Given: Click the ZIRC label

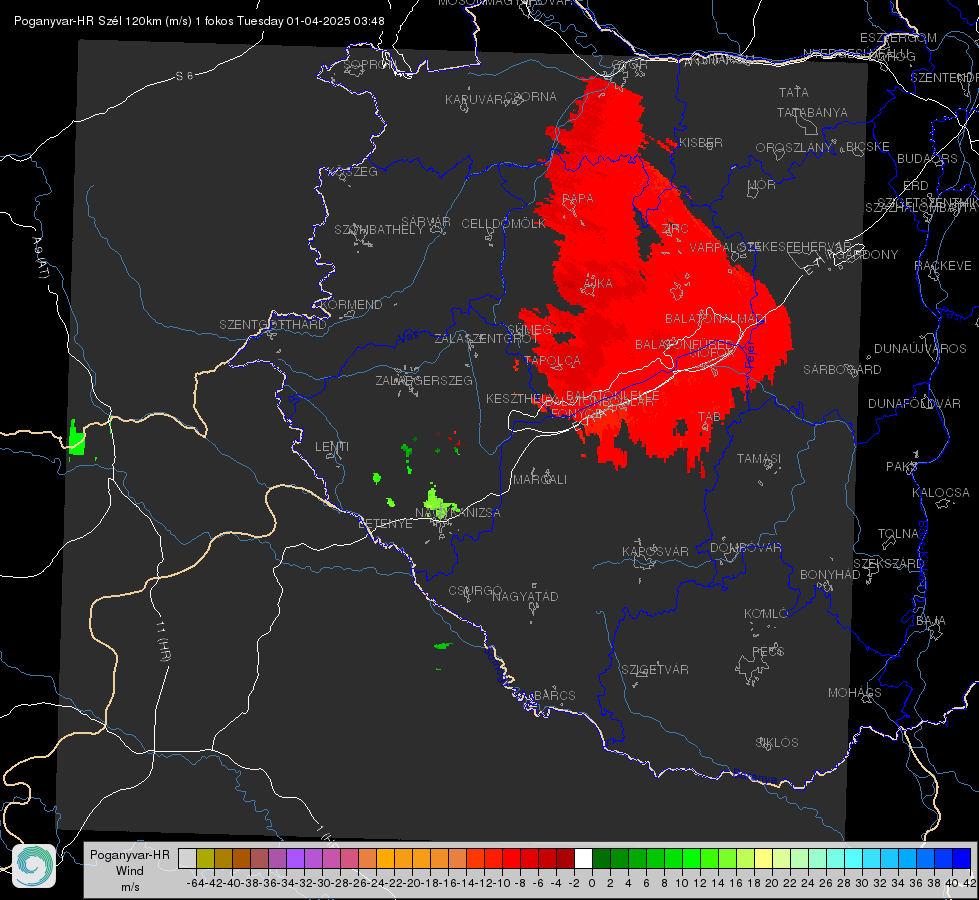Looking at the screenshot, I should pyautogui.click(x=675, y=228).
